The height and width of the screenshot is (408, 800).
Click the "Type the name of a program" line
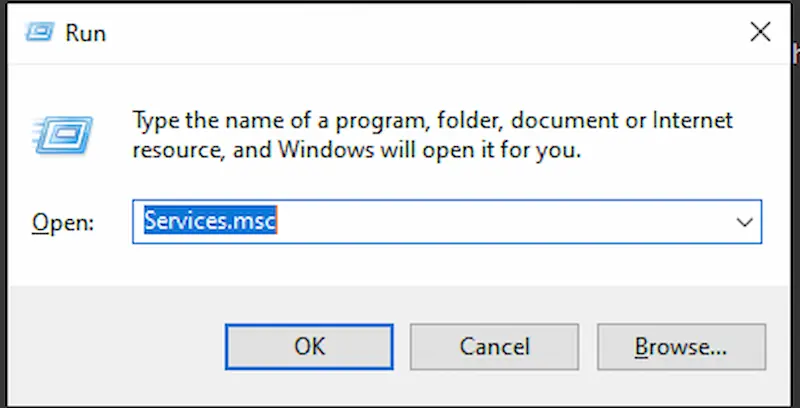(433, 121)
